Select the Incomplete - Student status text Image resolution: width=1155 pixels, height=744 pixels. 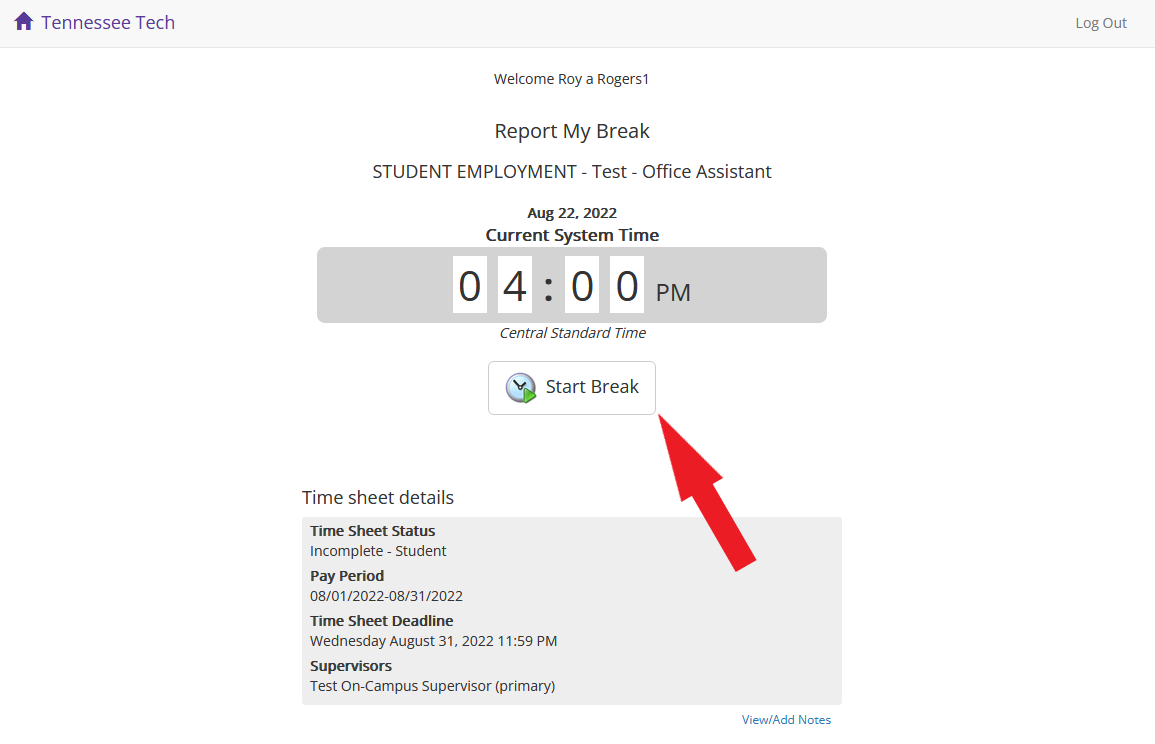pyautogui.click(x=378, y=551)
